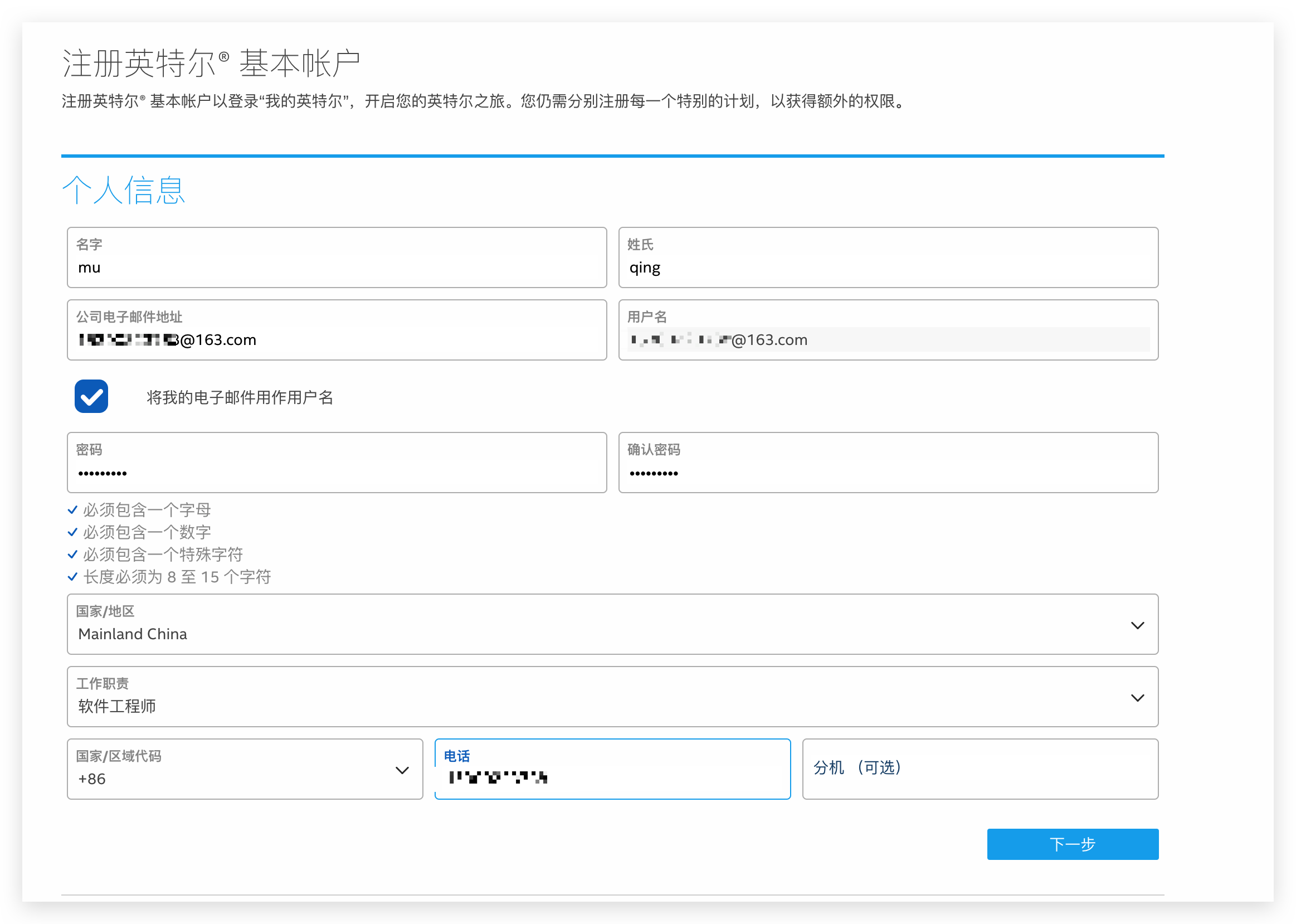1296x924 pixels.
Task: Click the 姓氏 last name input field
Action: tap(888, 257)
